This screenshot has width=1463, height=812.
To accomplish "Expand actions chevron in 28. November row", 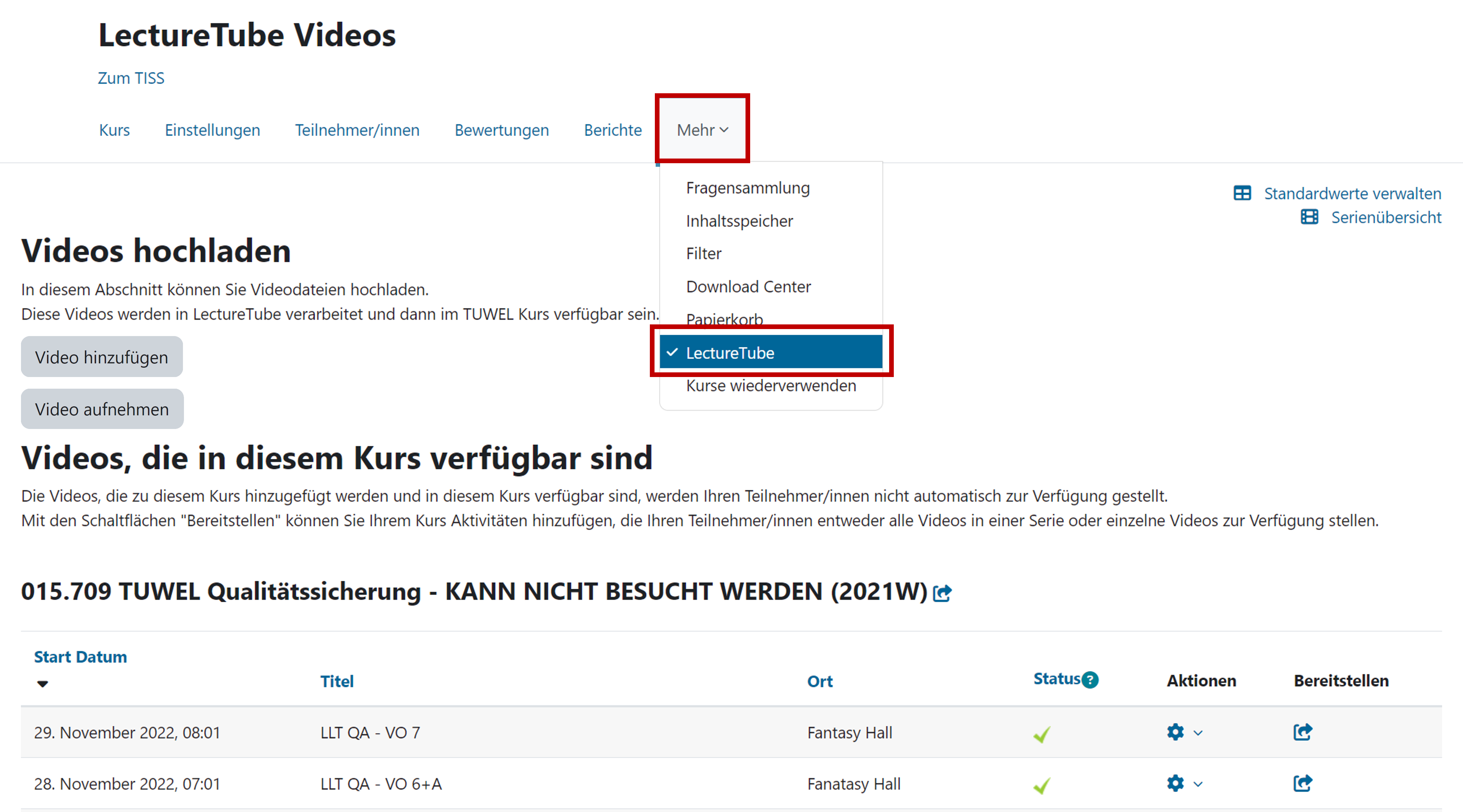I will 1198,784.
